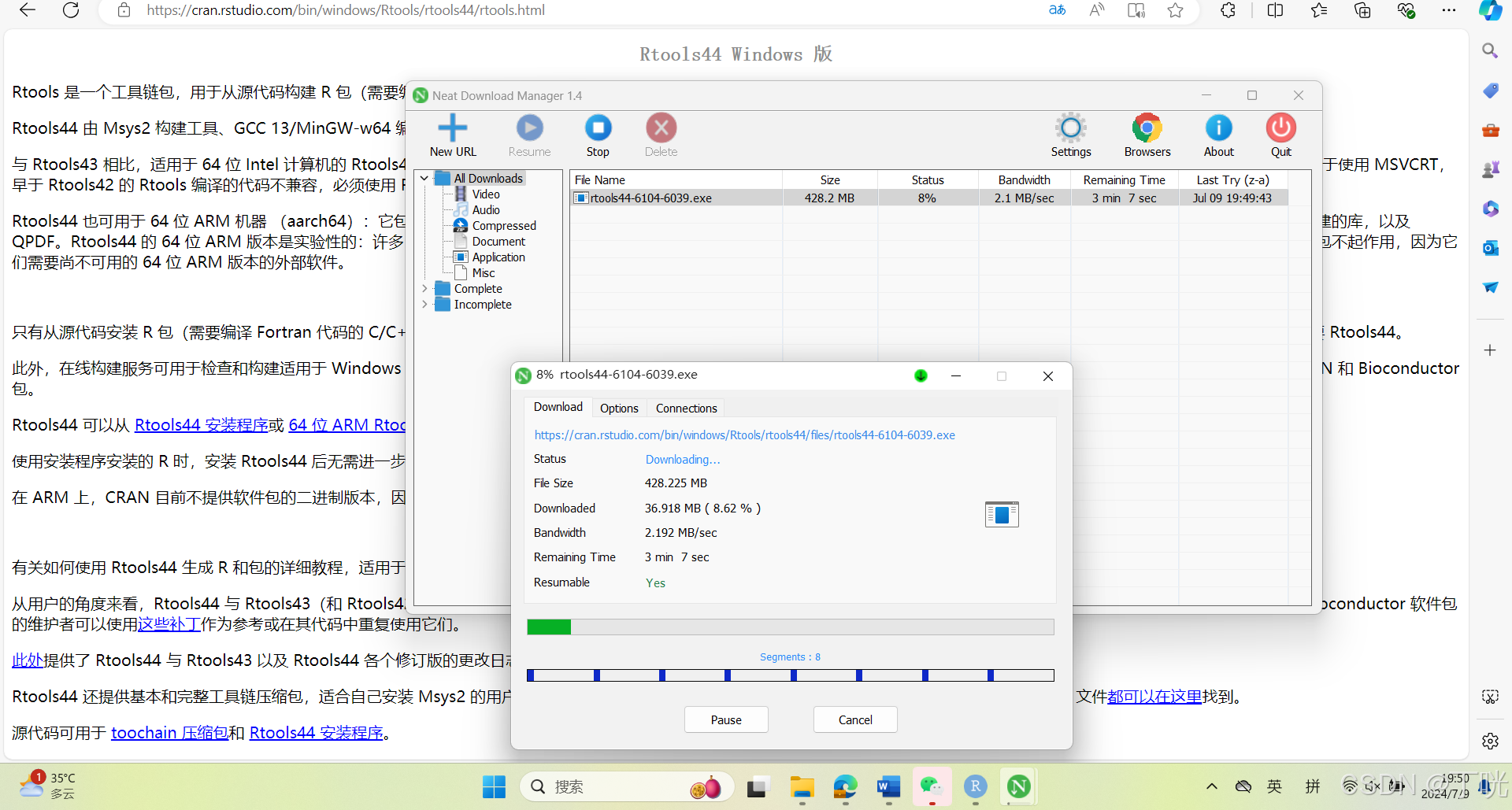This screenshot has width=1512, height=810.
Task: Sort by Bandwidth column header
Action: (1025, 180)
